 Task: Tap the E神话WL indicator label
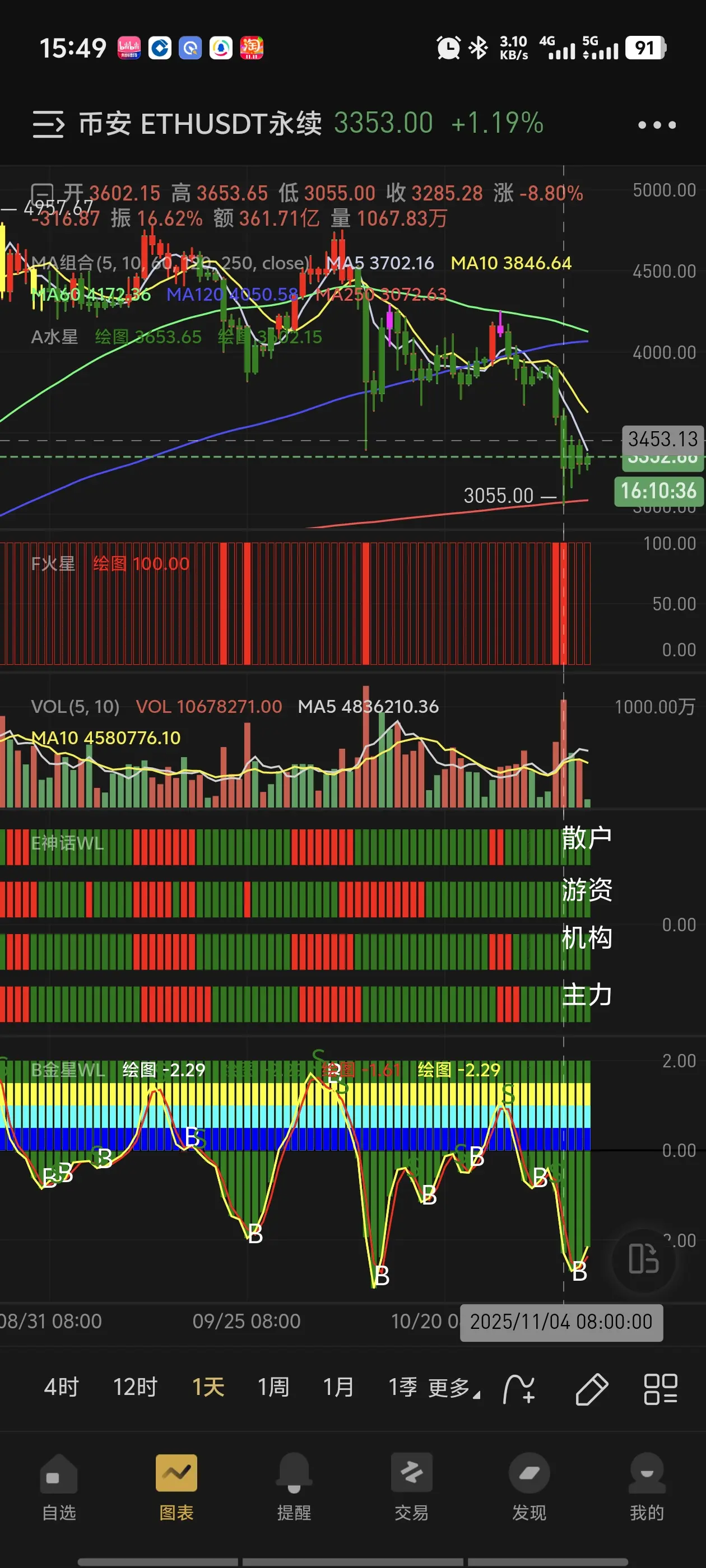coord(67,843)
